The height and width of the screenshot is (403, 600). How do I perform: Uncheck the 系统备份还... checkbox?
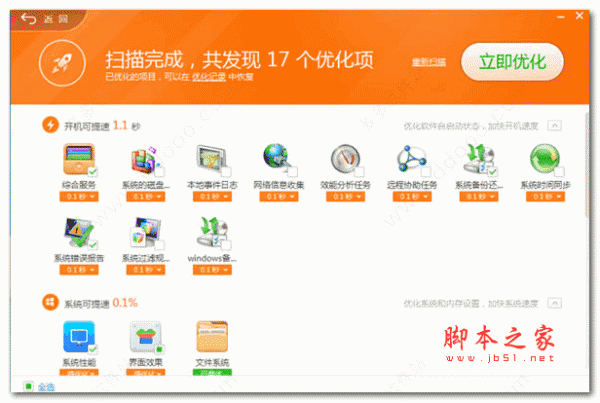(x=492, y=172)
